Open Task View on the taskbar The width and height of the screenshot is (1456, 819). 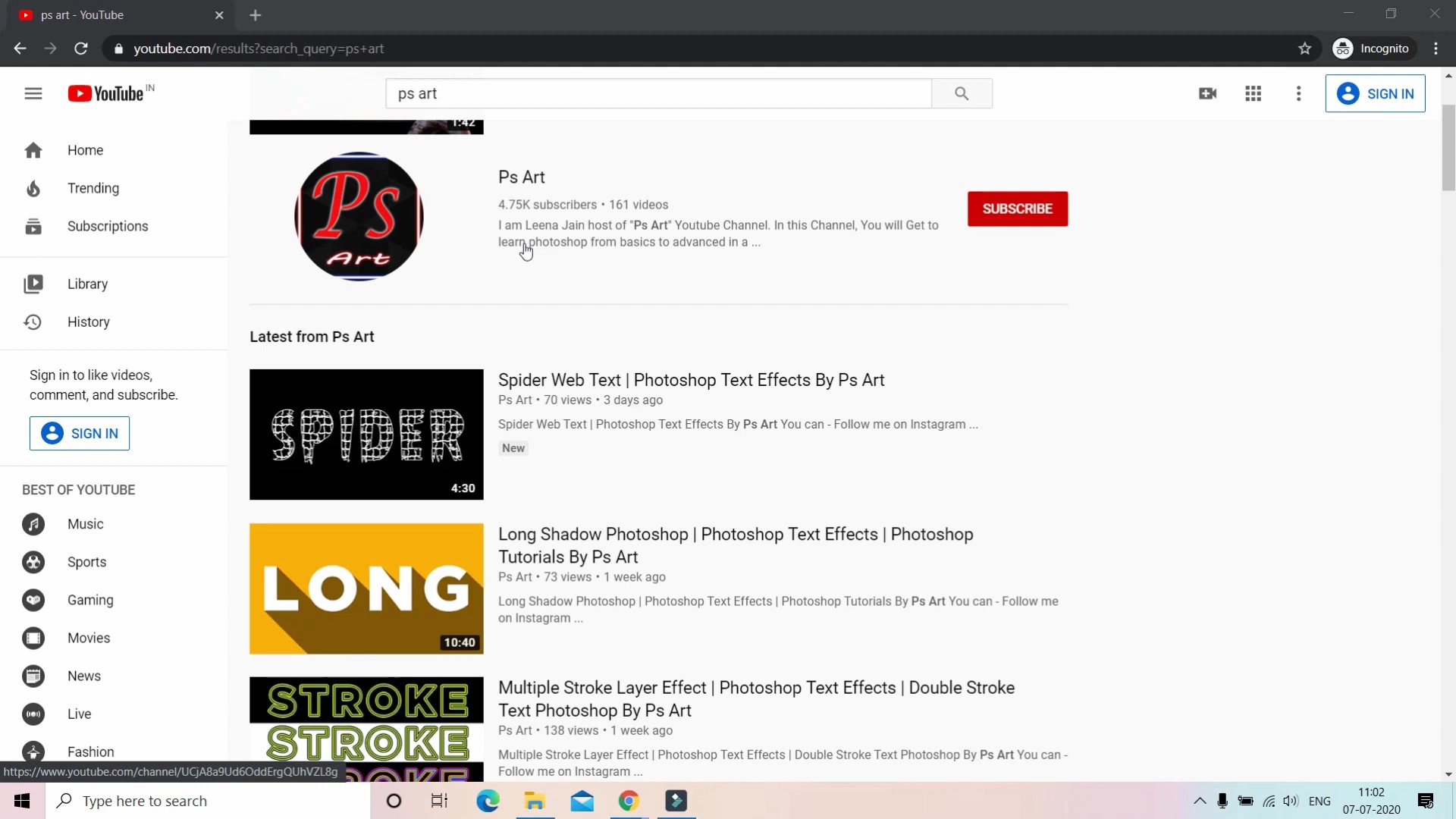pyautogui.click(x=440, y=801)
